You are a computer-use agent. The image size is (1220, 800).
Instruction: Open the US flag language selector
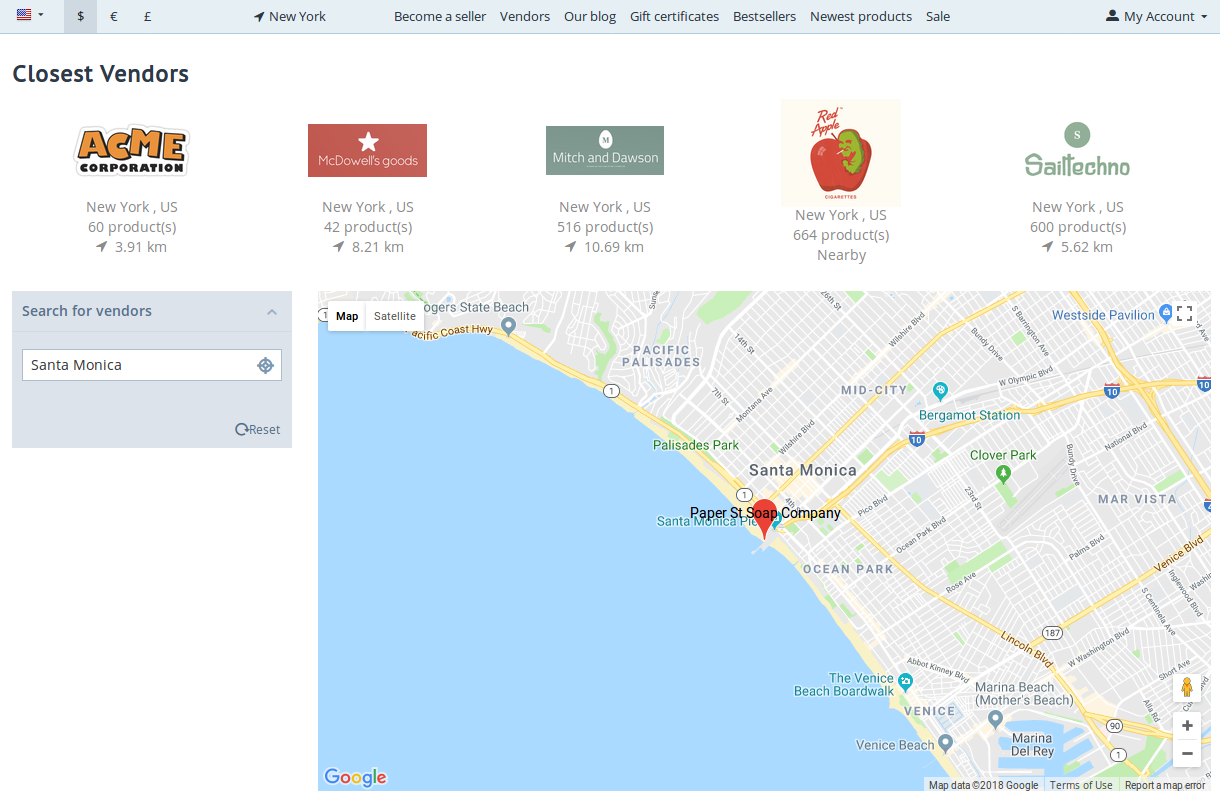30,16
